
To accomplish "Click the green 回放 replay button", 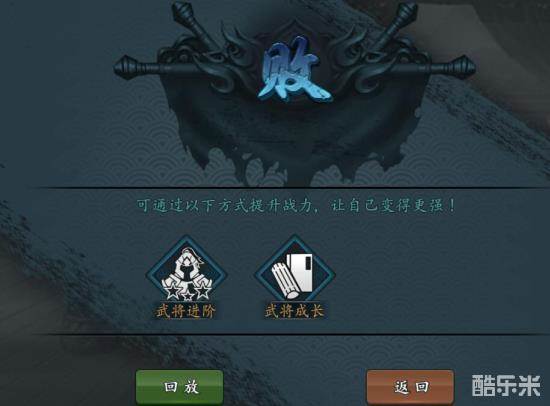I will coord(180,387).
